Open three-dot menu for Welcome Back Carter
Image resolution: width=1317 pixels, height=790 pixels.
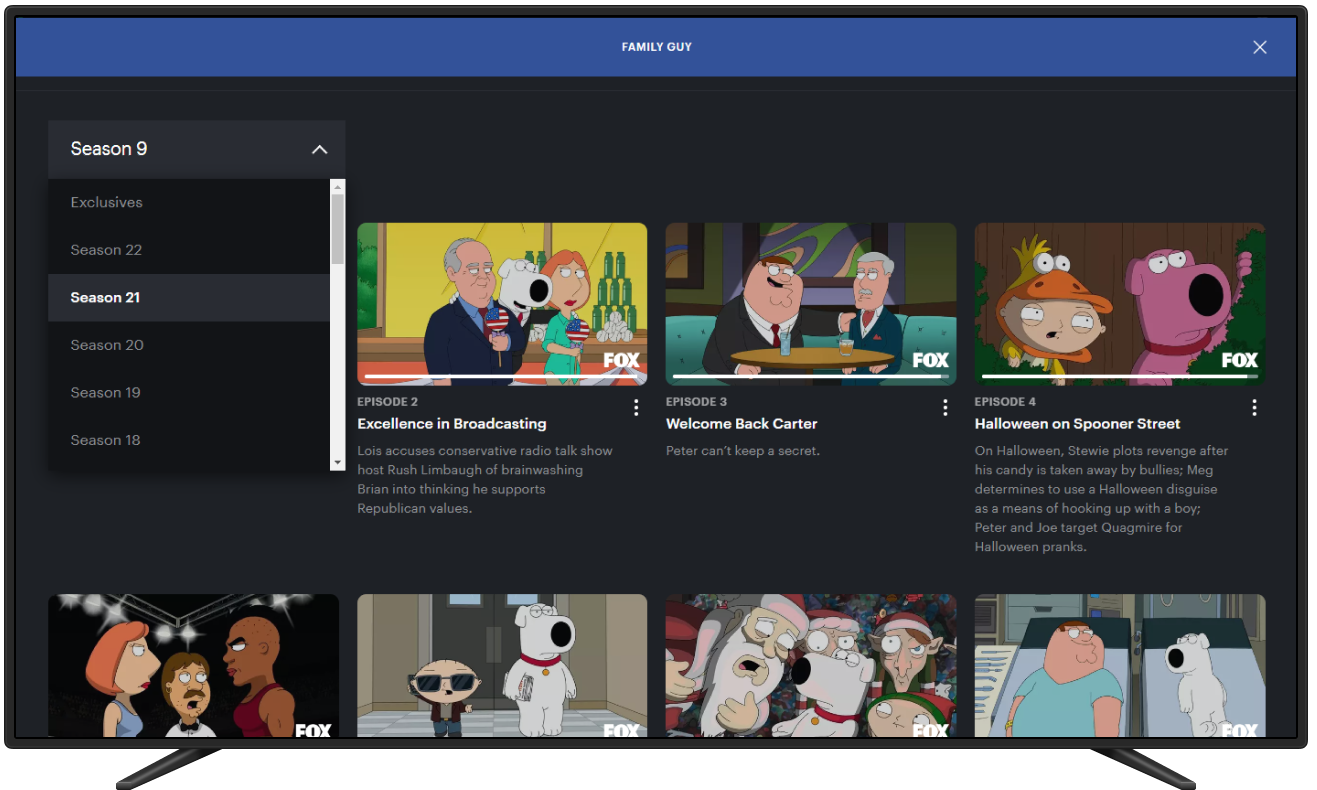point(945,407)
